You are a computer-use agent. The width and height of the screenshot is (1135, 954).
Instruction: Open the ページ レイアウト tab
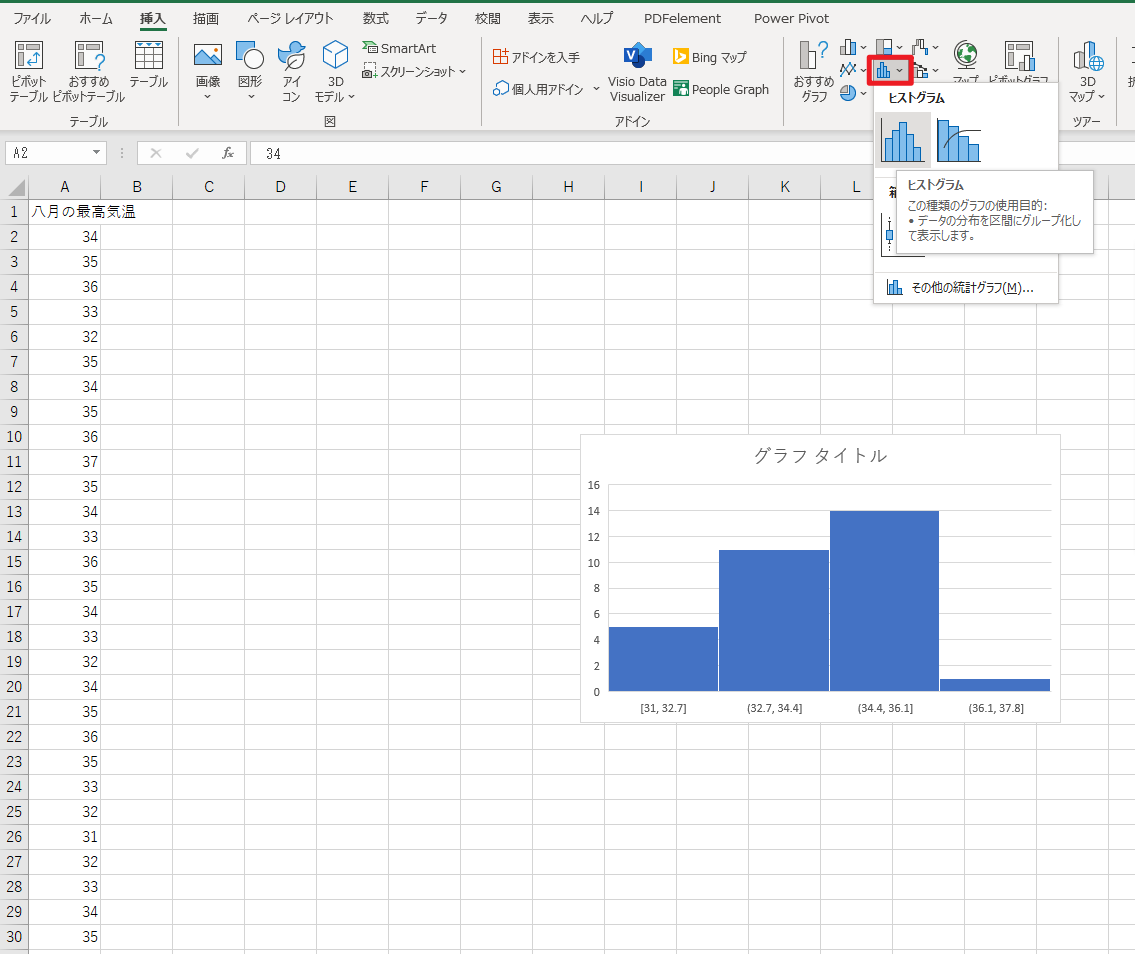tap(290, 18)
